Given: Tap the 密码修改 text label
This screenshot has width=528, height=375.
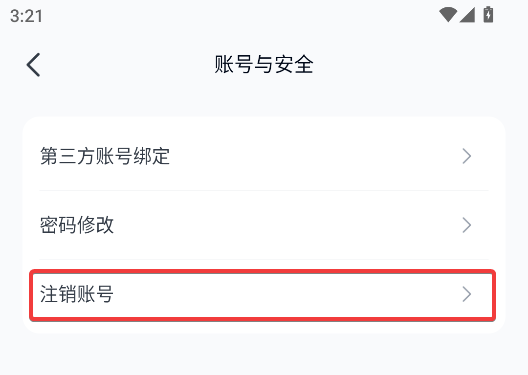Looking at the screenshot, I should (x=77, y=225).
